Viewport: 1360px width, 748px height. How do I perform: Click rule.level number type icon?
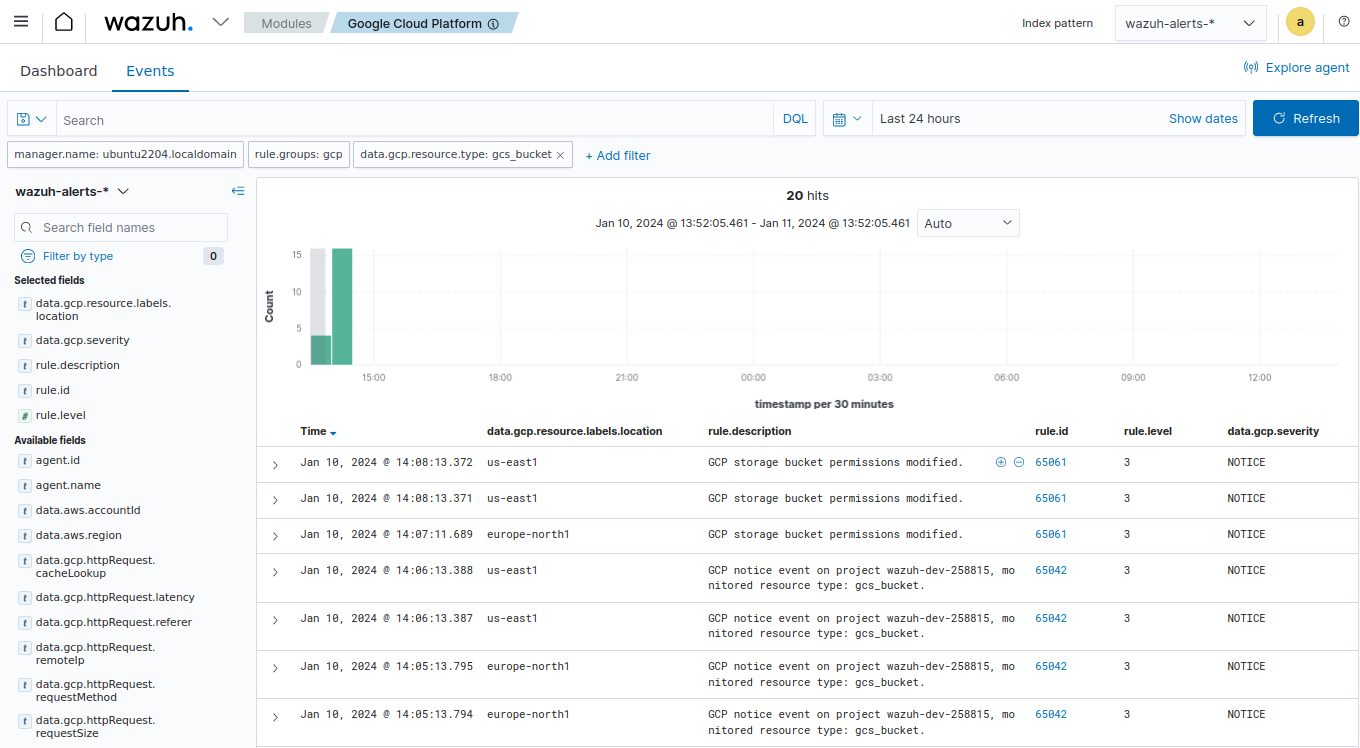coord(25,416)
